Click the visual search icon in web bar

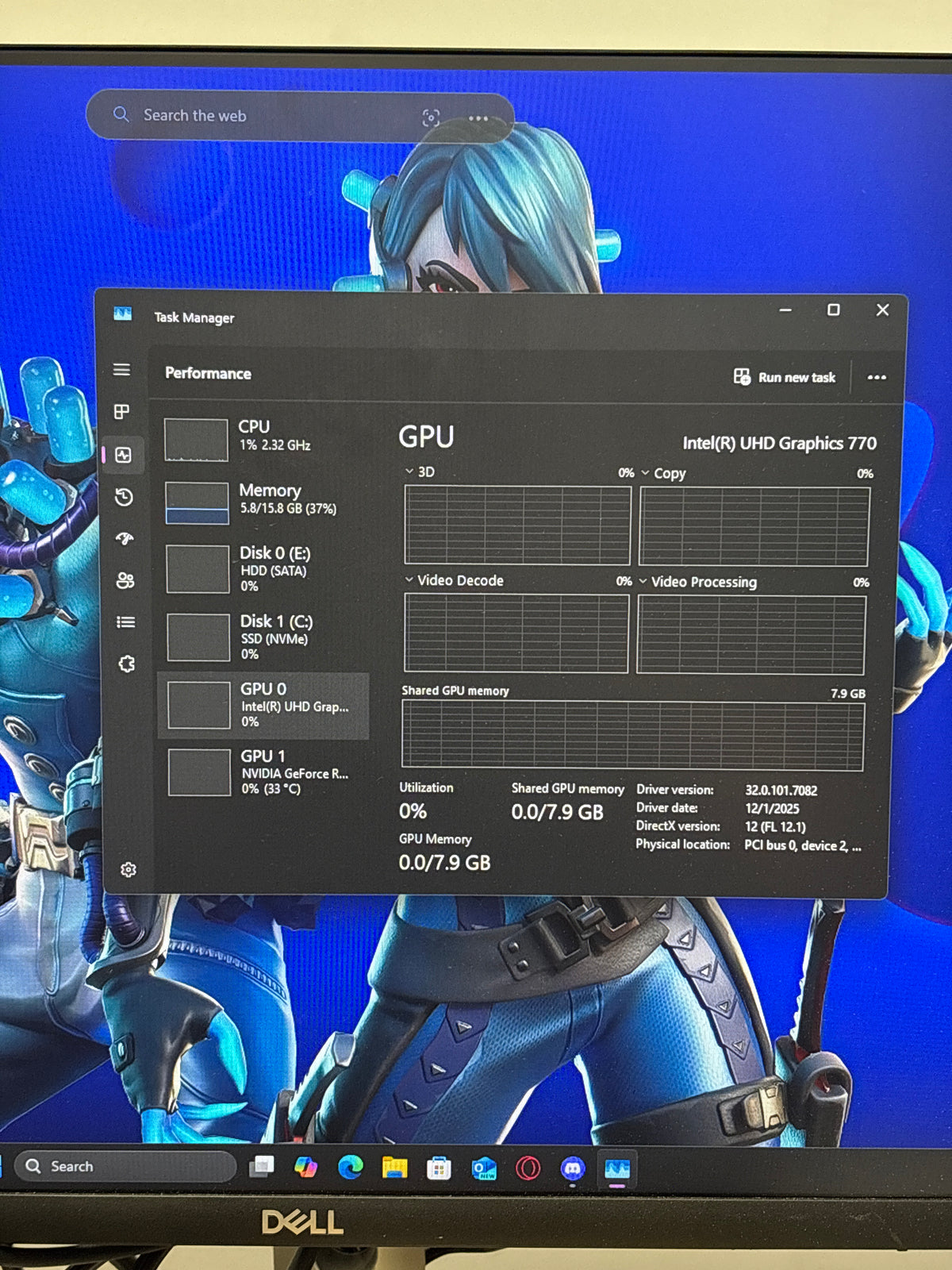[431, 118]
